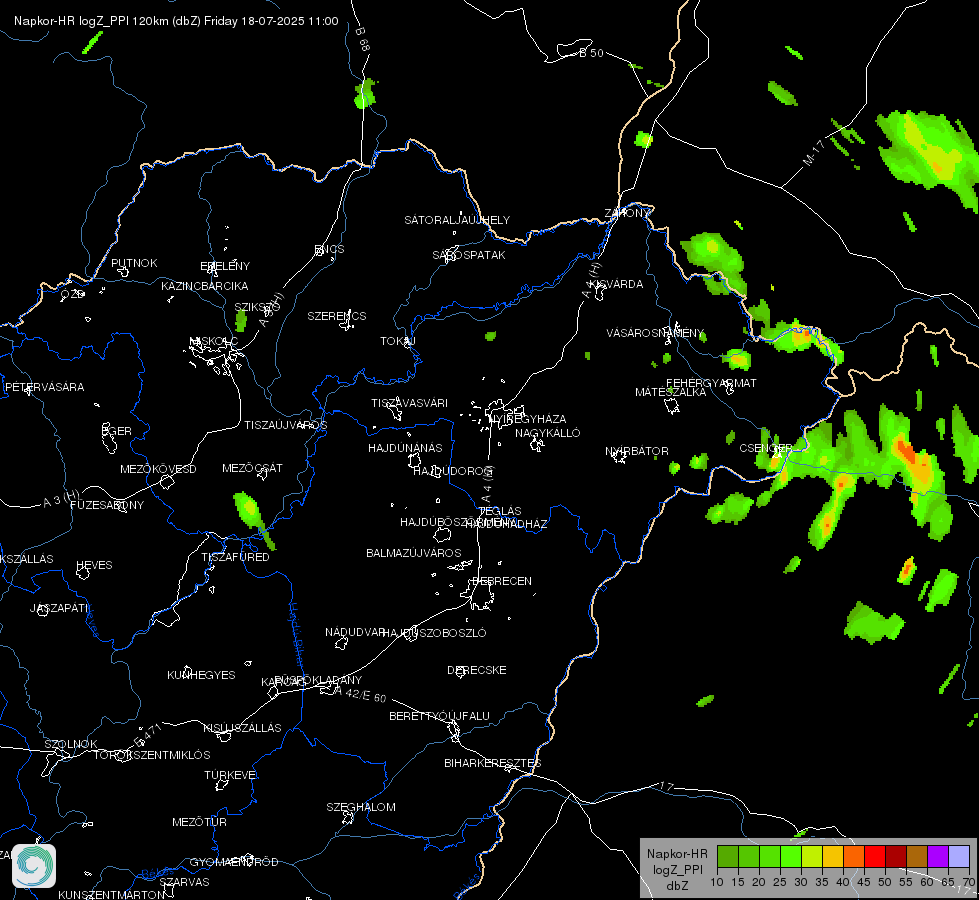Select the purple 60-65 dbZ legend swatch
979x900 pixels.
(938, 856)
